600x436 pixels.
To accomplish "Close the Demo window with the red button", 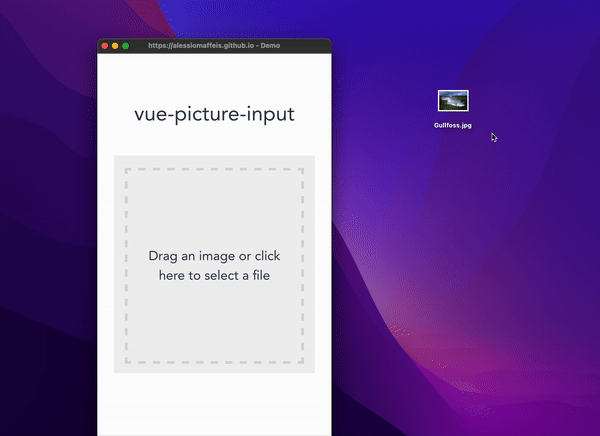I will point(104,46).
